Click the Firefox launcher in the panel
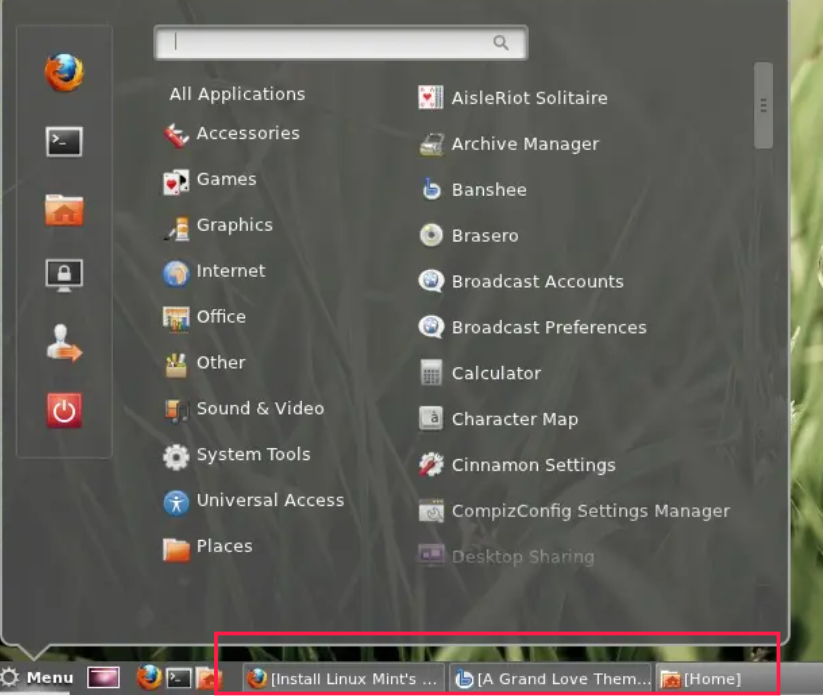This screenshot has width=823, height=699. click(x=149, y=677)
